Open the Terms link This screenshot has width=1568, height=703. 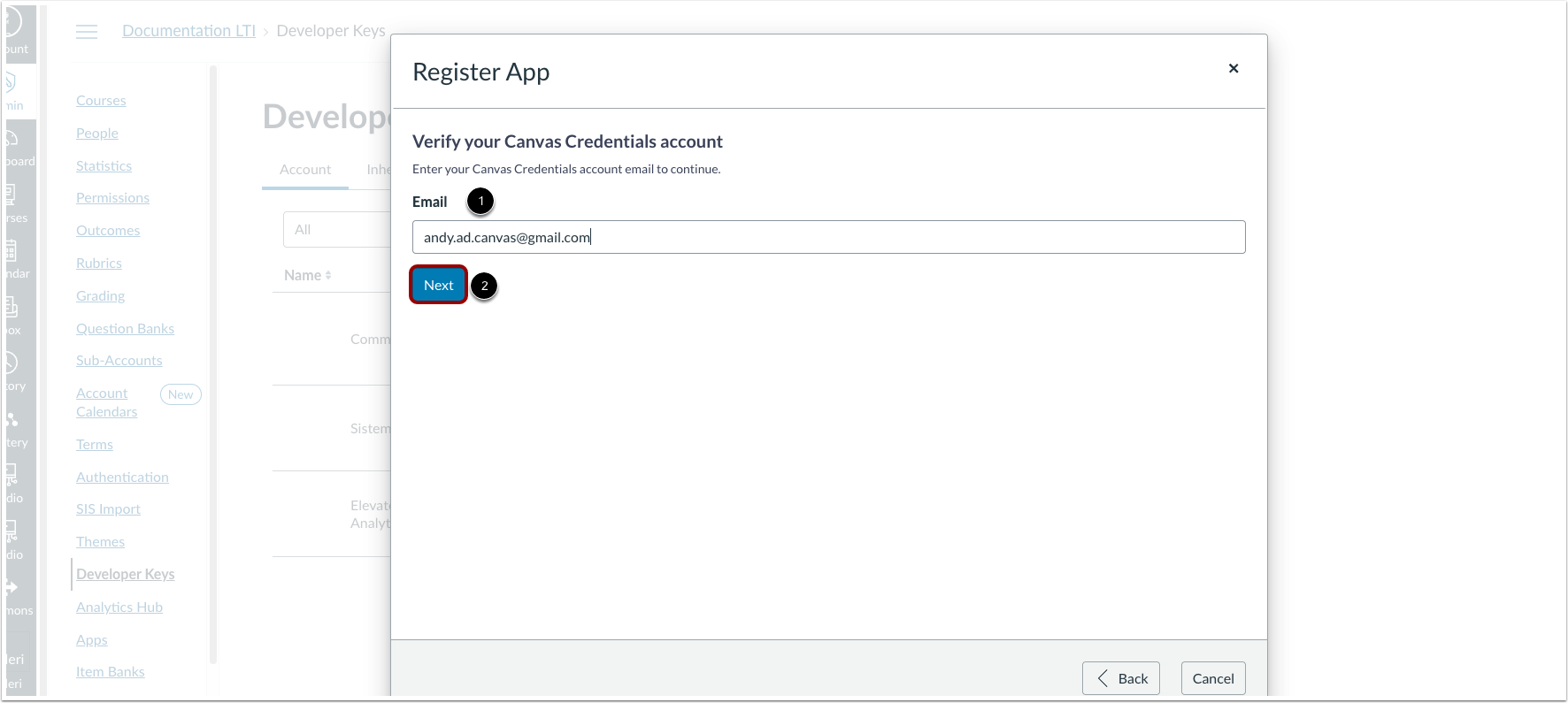[95, 445]
